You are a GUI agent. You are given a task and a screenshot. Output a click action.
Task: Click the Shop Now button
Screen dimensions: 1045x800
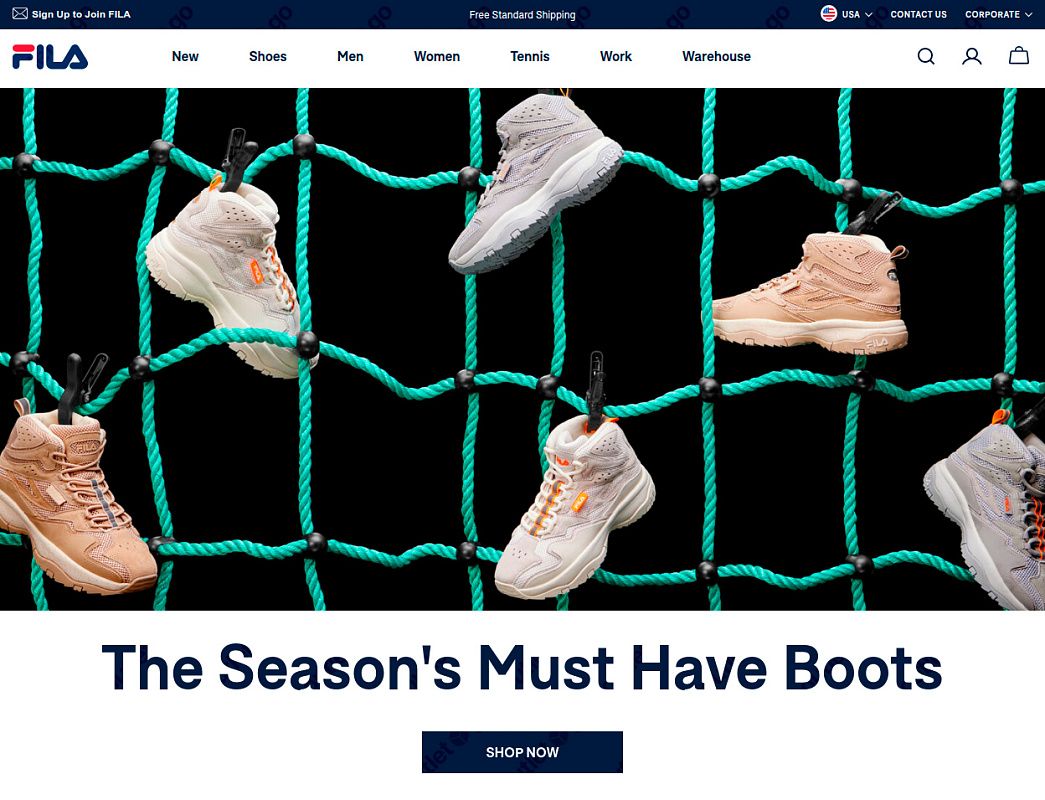[x=522, y=752]
